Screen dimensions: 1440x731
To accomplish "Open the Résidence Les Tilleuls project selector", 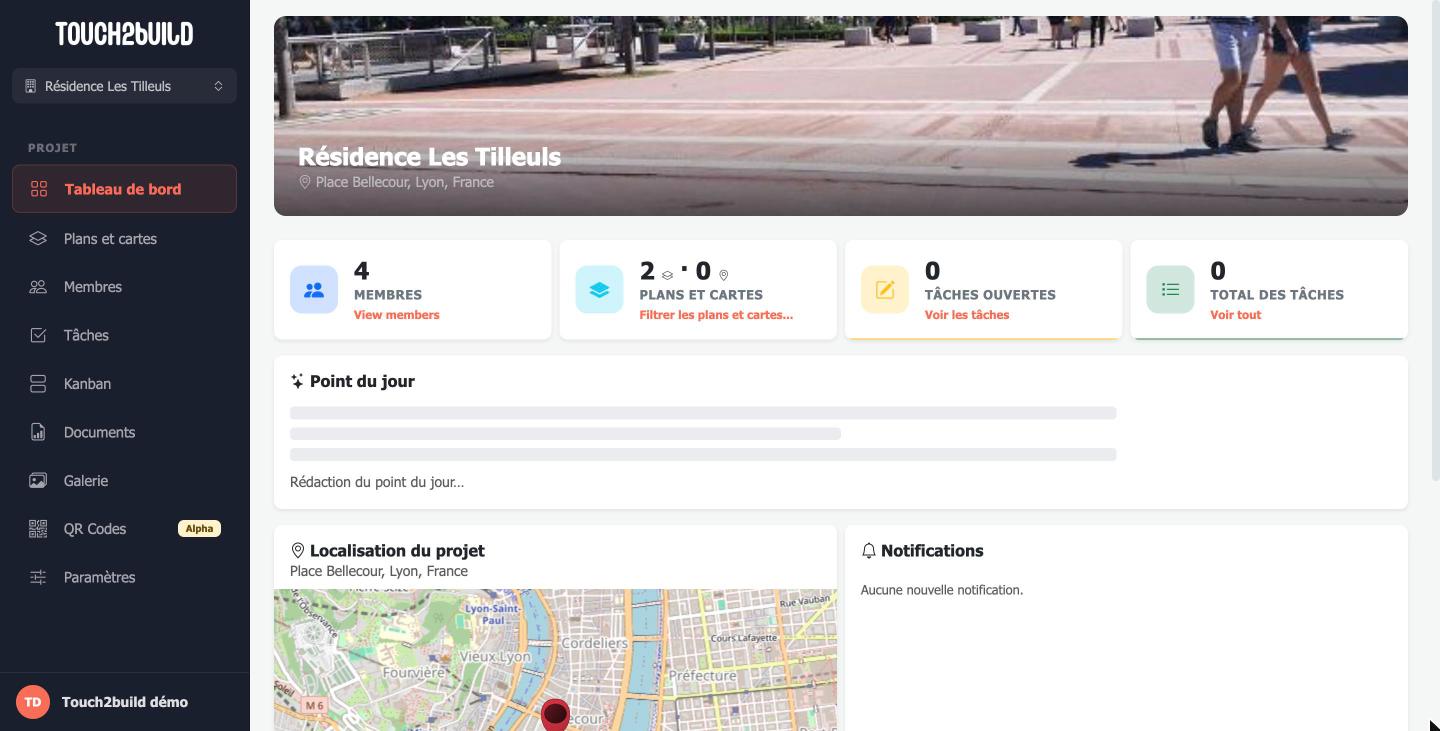I will coord(124,86).
